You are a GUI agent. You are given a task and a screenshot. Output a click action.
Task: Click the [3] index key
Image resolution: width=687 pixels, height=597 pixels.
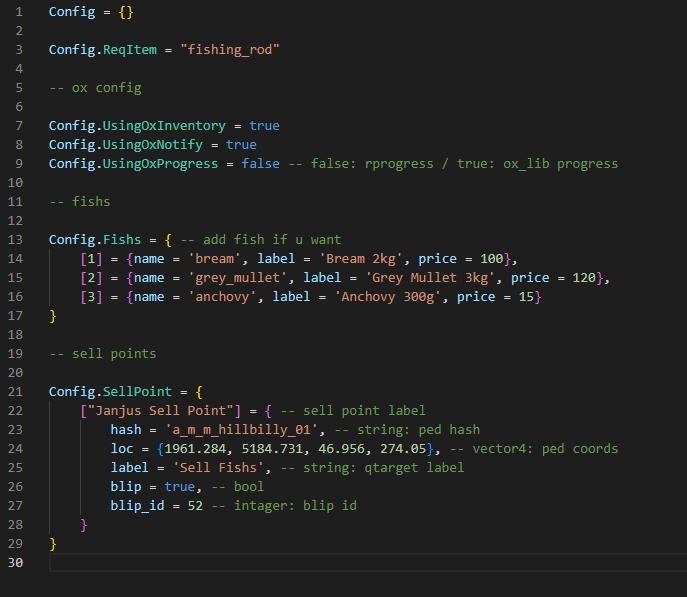pyautogui.click(x=91, y=297)
